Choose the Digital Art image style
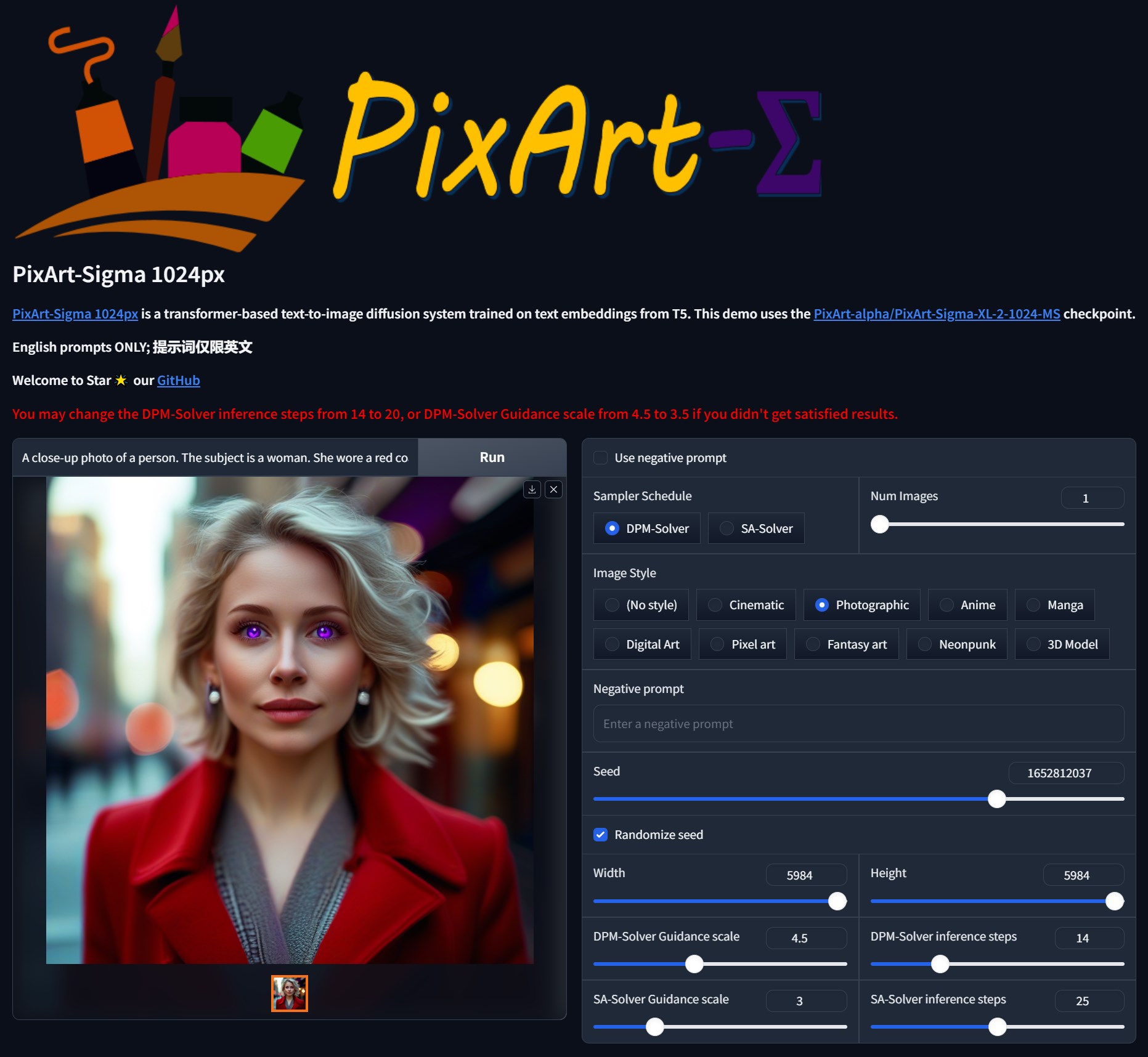The width and height of the screenshot is (1148, 1057). click(x=642, y=644)
